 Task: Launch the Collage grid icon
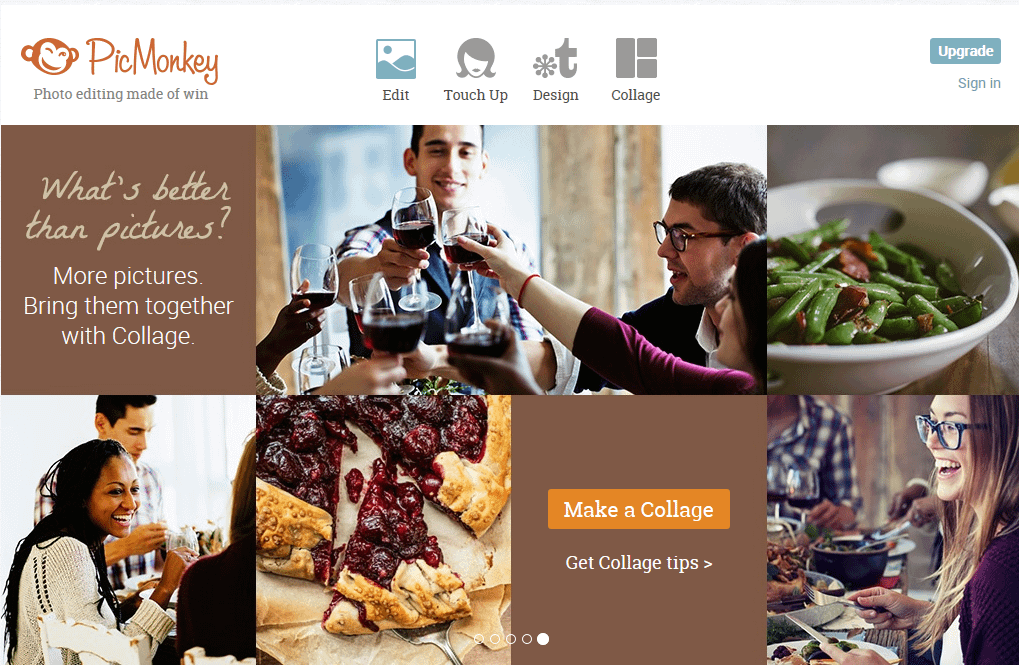click(636, 58)
